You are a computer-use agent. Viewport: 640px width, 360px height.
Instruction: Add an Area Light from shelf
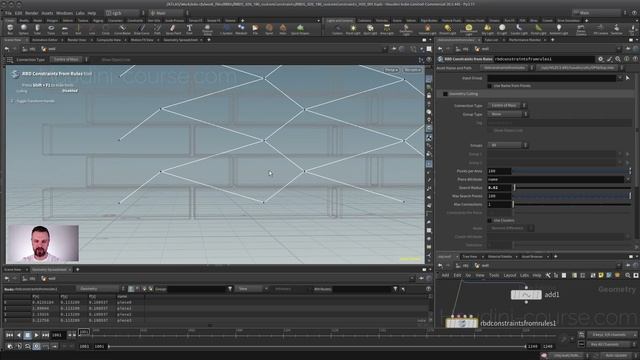387,29
